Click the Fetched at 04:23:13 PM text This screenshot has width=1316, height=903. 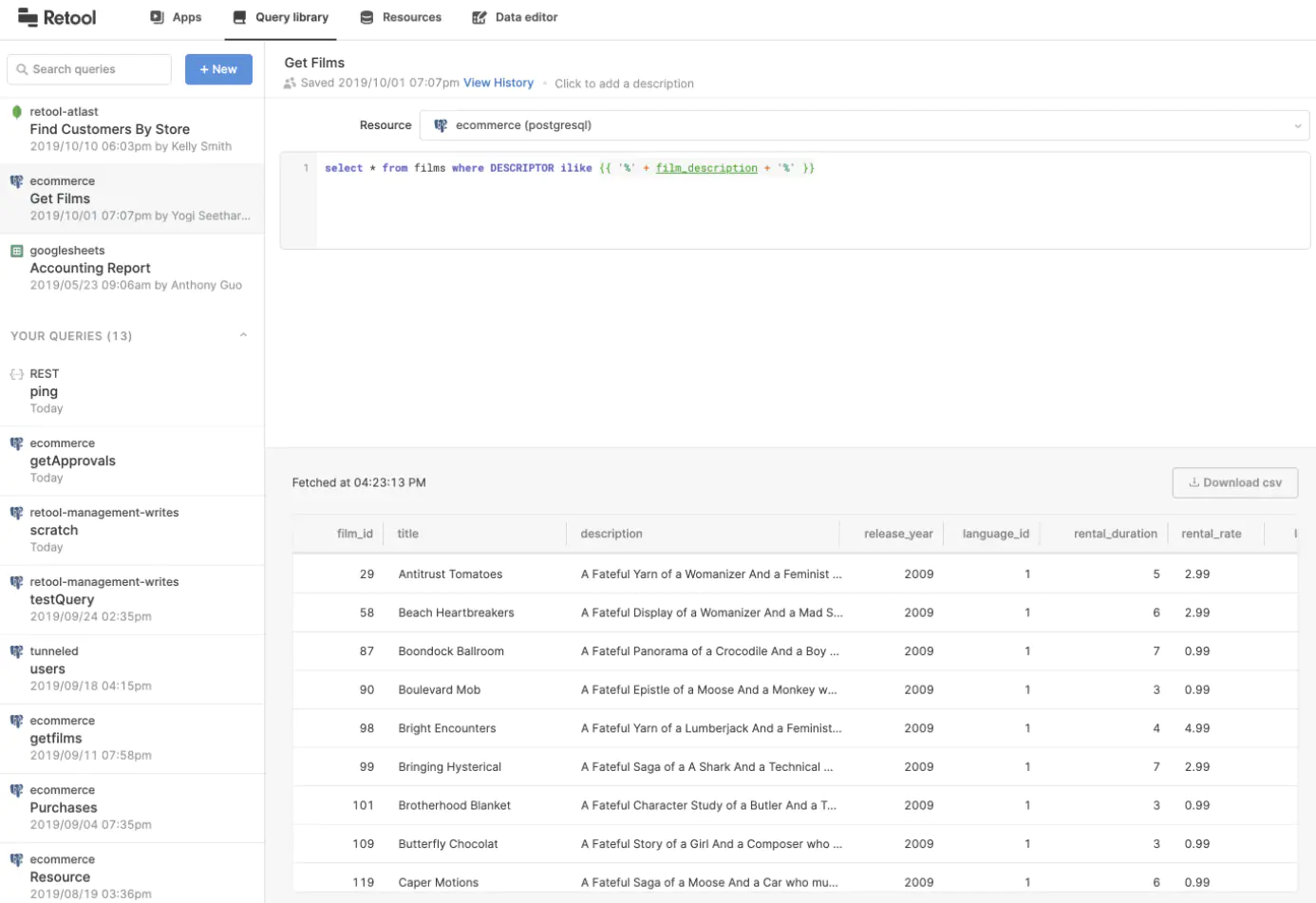359,482
